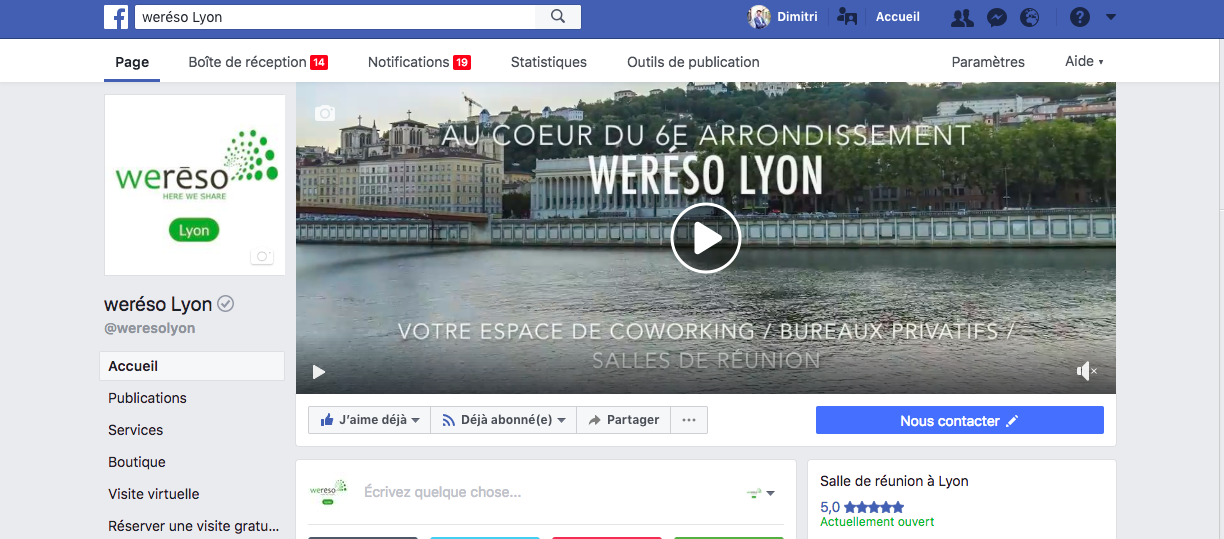
Task: Click the search magnifier button
Action: pos(558,17)
